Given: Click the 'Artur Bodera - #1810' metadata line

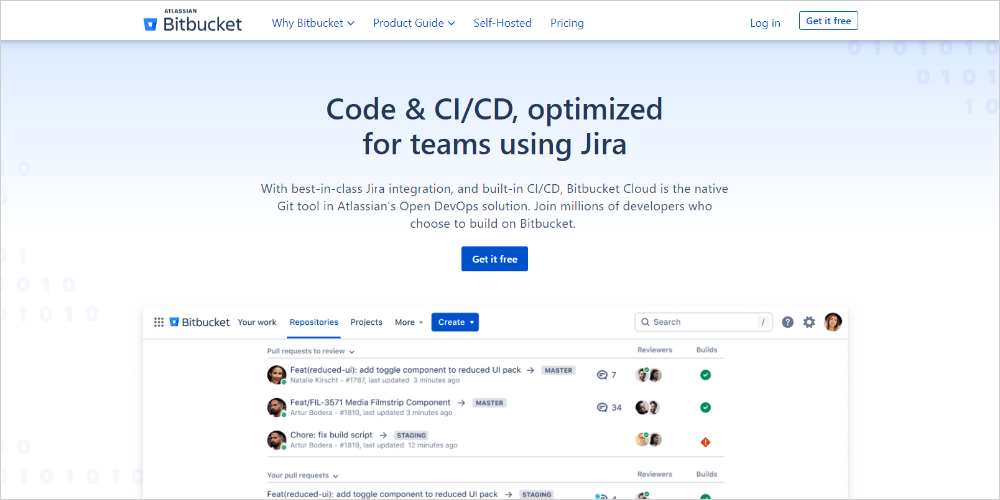Looking at the screenshot, I should (371, 413).
